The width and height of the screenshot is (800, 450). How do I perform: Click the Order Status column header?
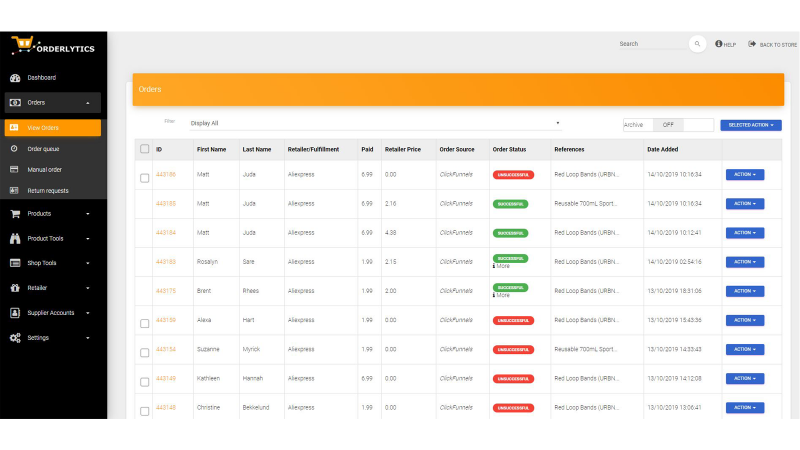509,149
